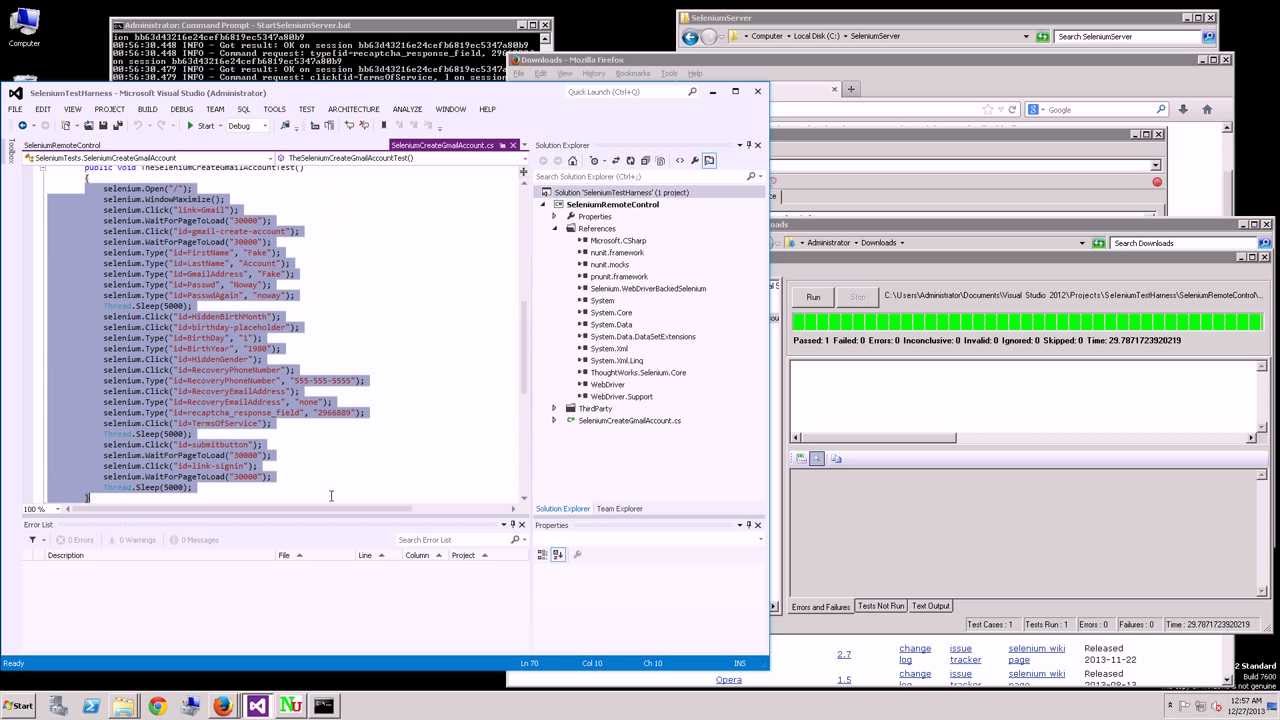This screenshot has height=720, width=1280.
Task: Open Visual Studio from the taskbar
Action: 257,705
